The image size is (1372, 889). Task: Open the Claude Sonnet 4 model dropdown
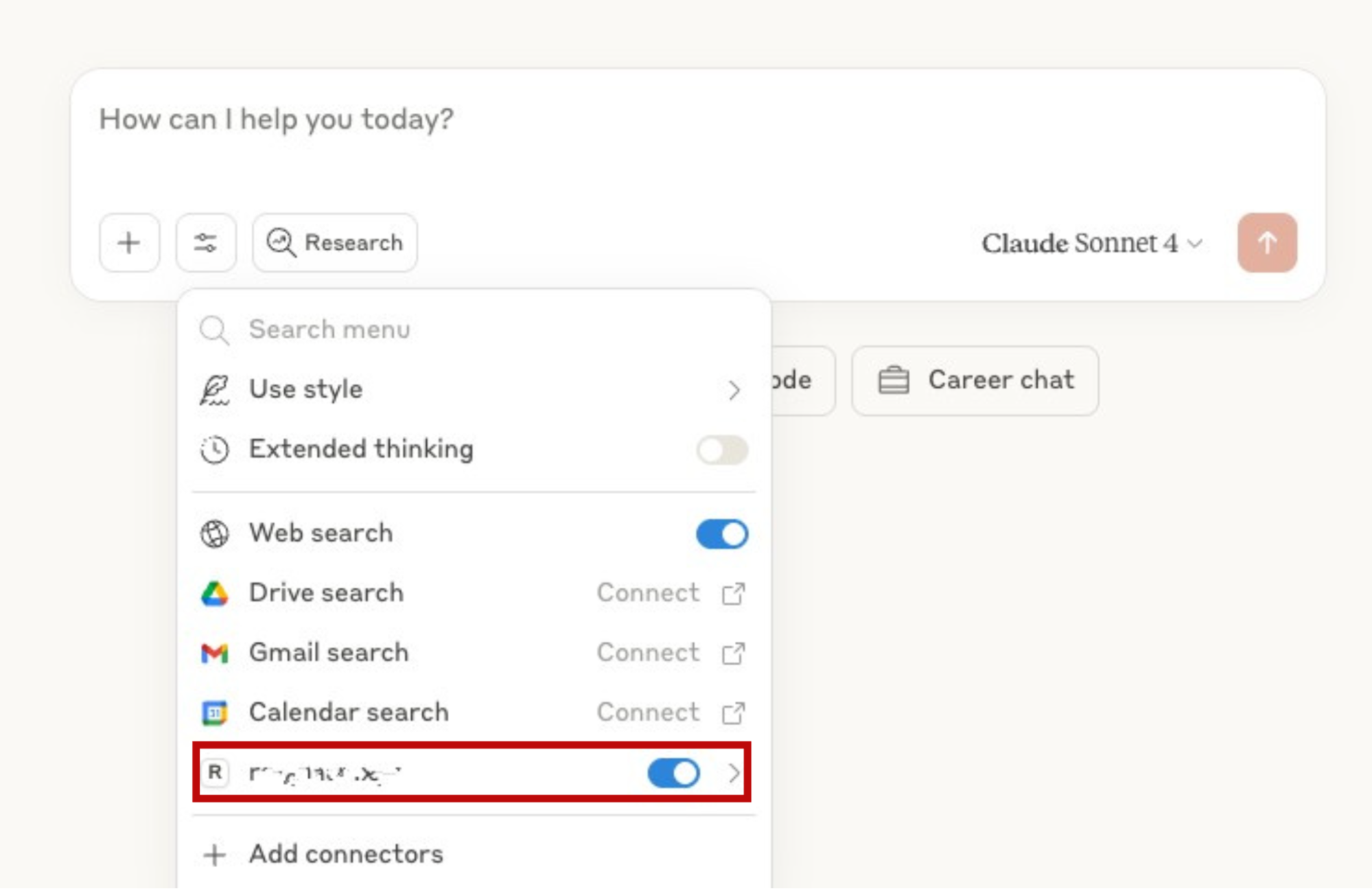click(1091, 243)
